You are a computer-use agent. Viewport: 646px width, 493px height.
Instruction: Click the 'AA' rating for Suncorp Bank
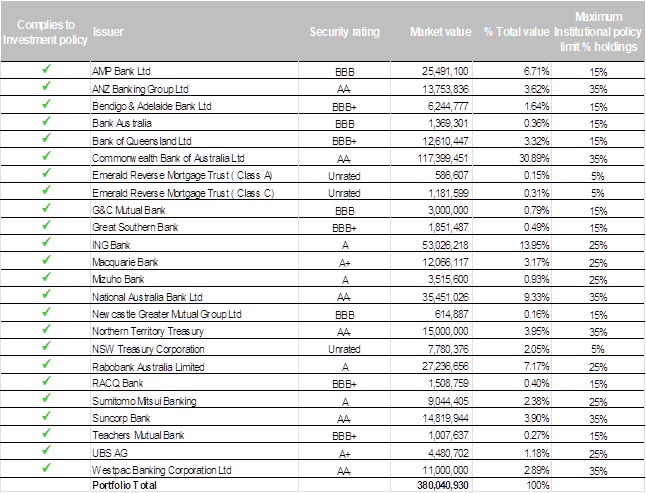point(344,419)
